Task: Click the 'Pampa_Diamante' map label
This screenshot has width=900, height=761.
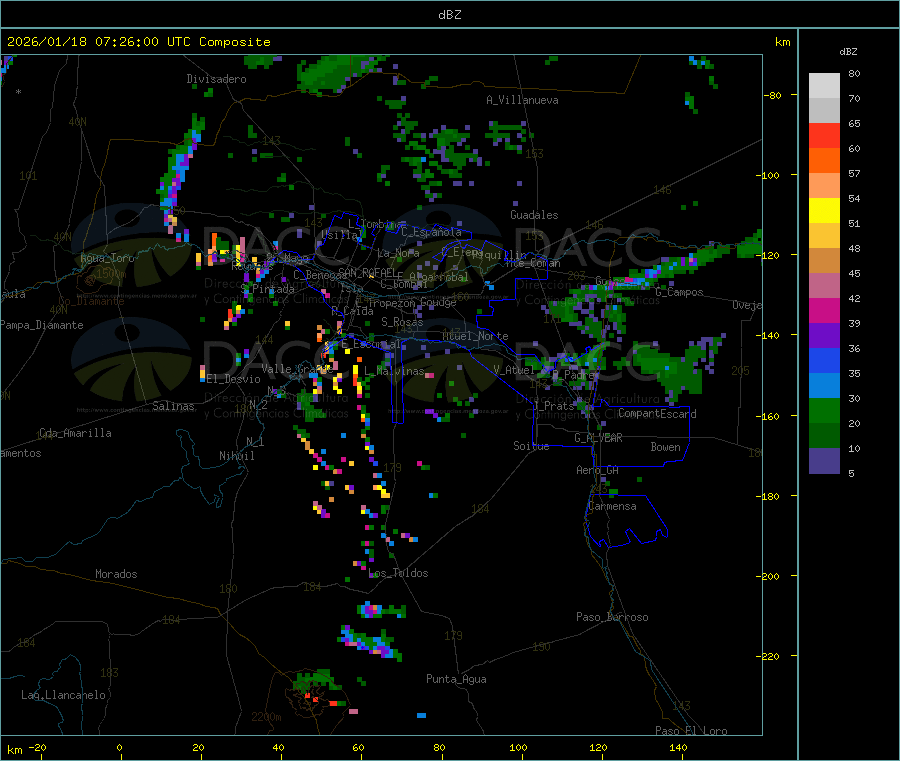Action: (x=42, y=325)
